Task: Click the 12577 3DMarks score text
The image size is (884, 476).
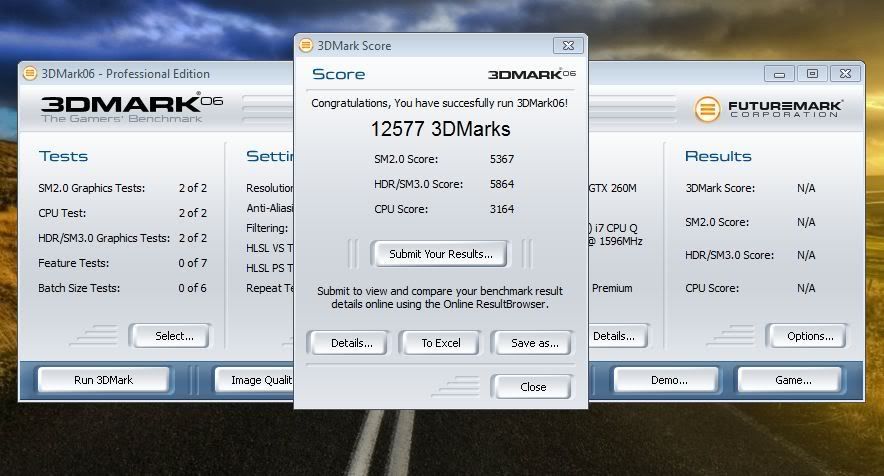Action: (x=440, y=129)
